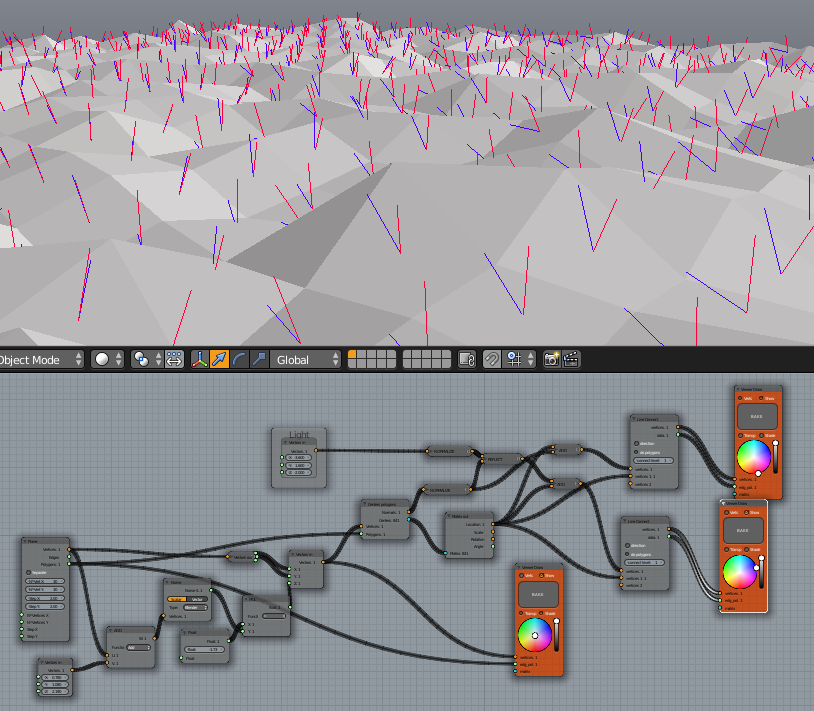The width and height of the screenshot is (814, 711).
Task: Toggle manipulate center points icon
Action: pos(174,360)
